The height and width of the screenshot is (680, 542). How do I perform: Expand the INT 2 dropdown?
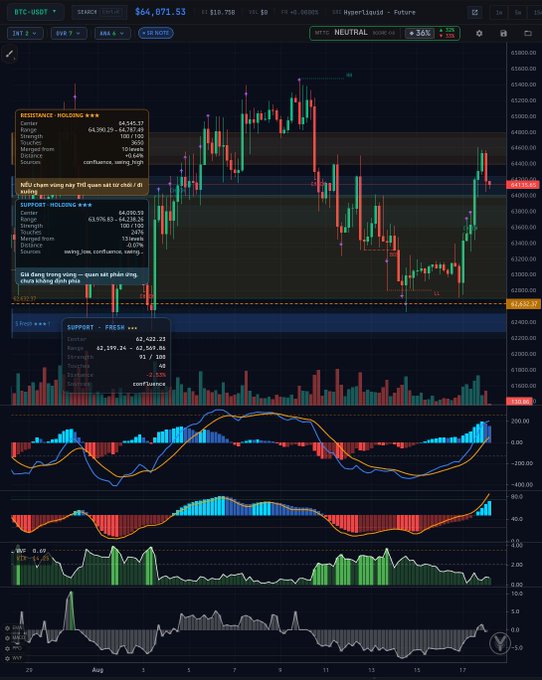click(25, 33)
